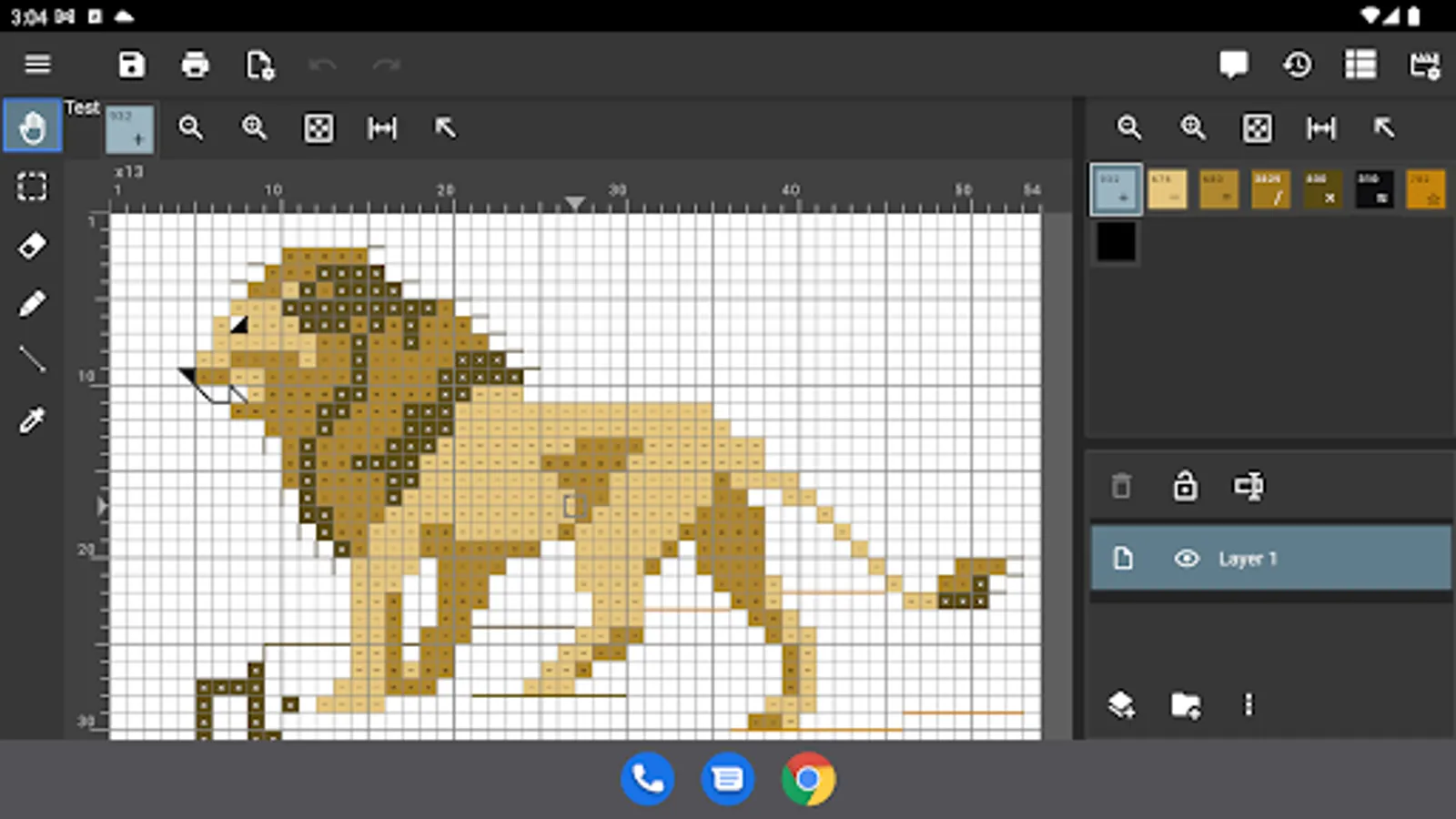
Task: Fit palette panel to screen
Action: click(x=1258, y=128)
